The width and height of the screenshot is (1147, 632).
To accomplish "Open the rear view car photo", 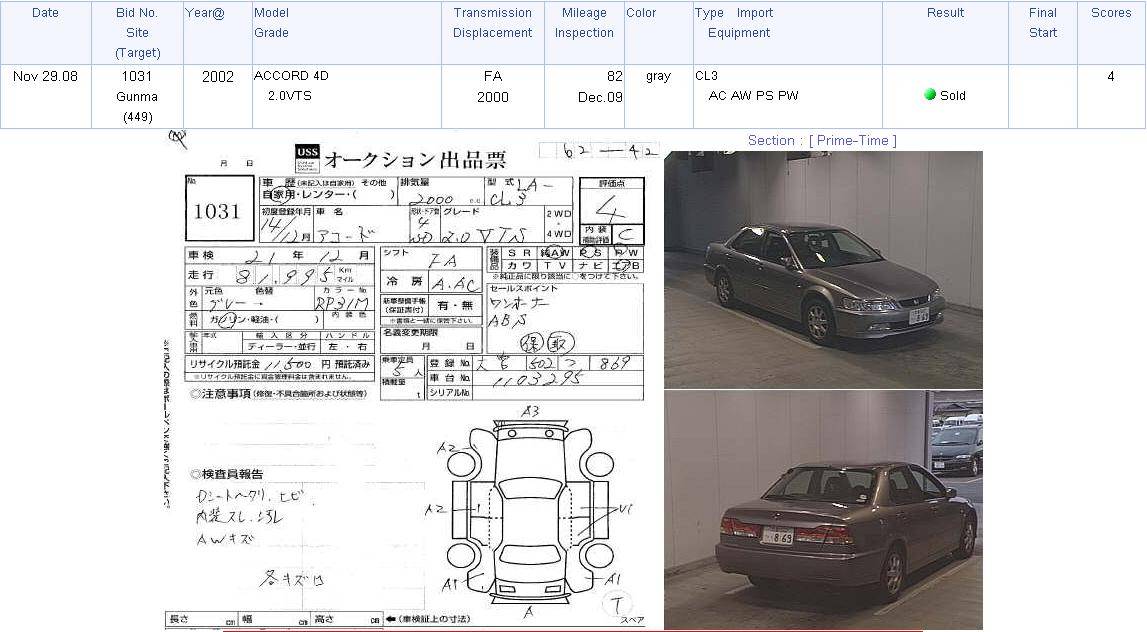I will click(x=823, y=510).
